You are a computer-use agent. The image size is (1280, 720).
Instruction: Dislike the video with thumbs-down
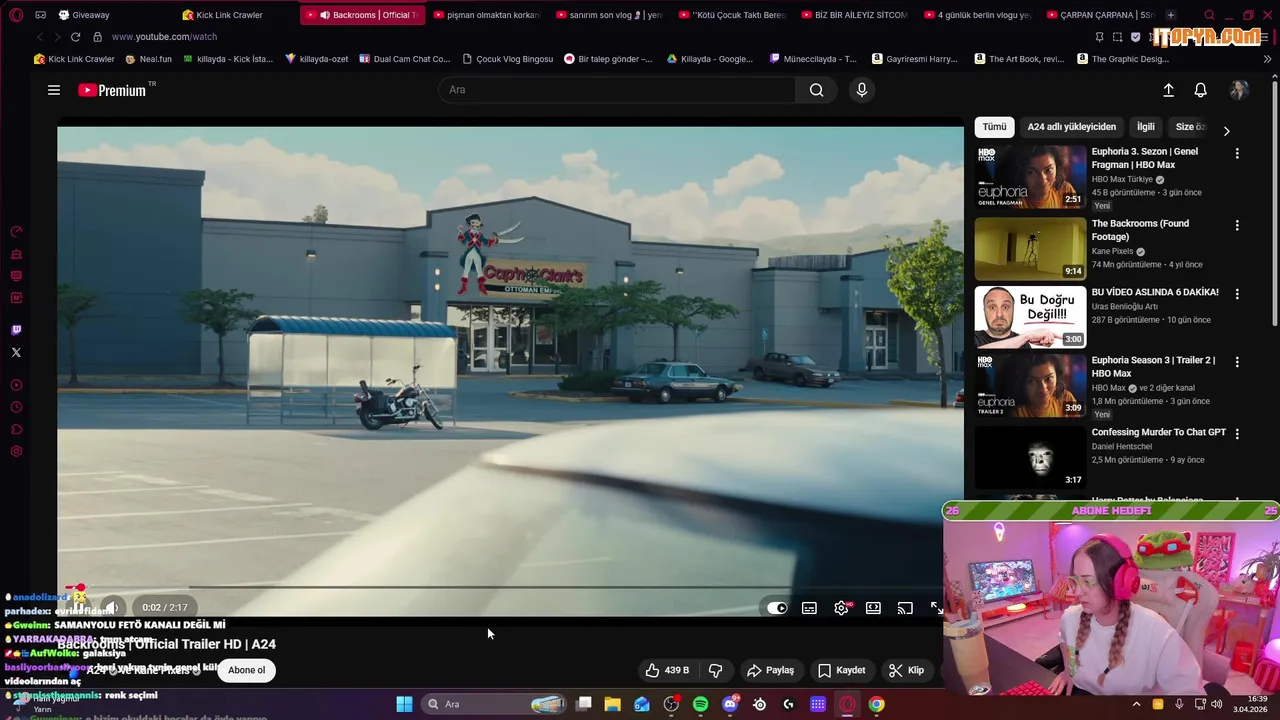point(716,670)
